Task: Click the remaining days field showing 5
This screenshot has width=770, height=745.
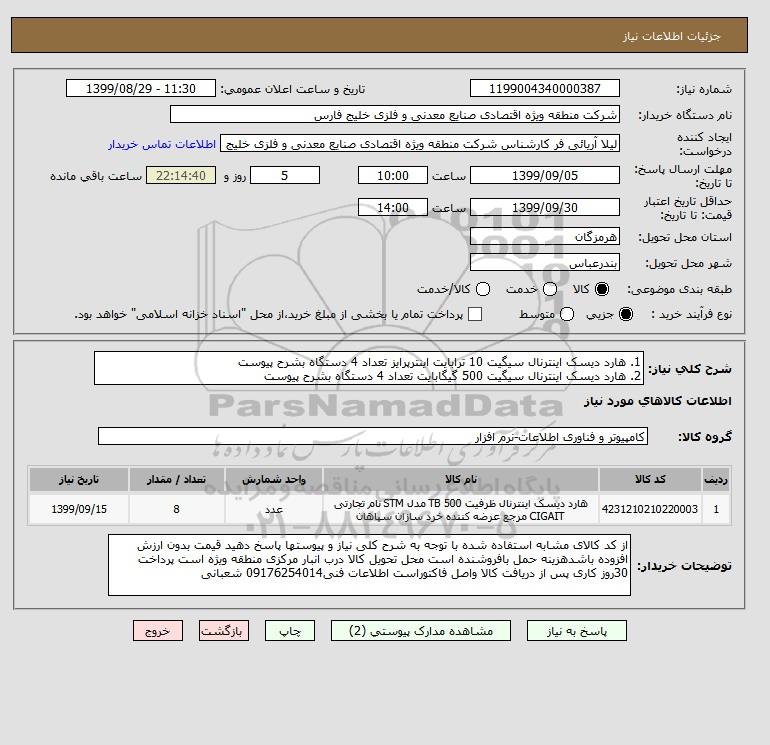Action: point(285,175)
